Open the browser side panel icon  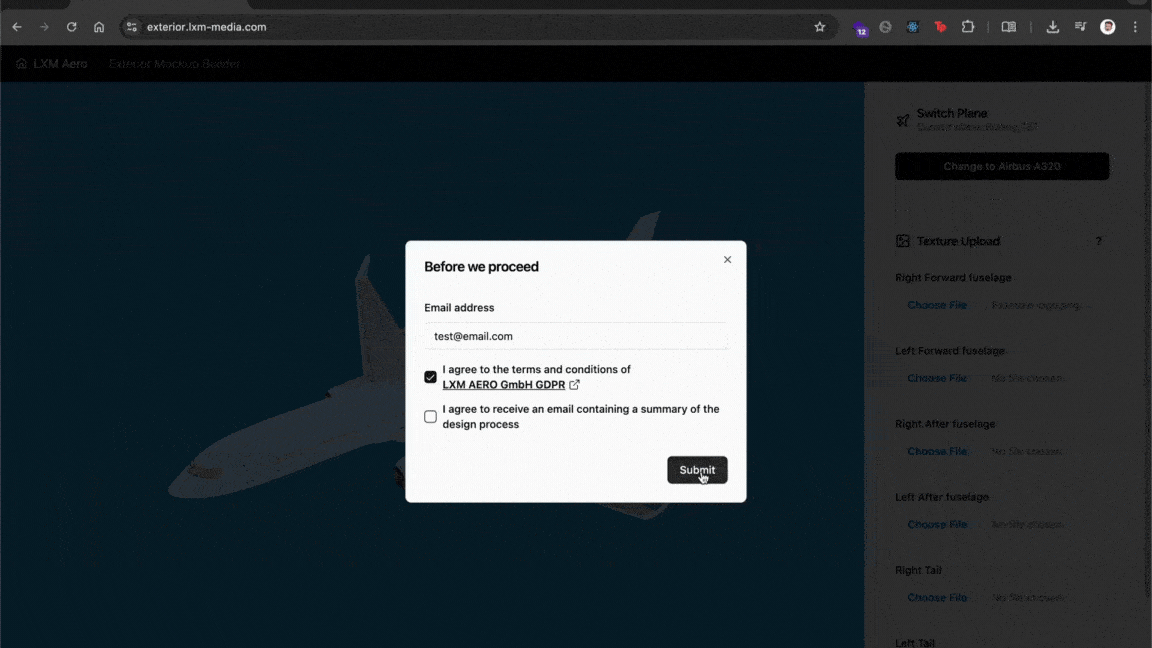1009,27
